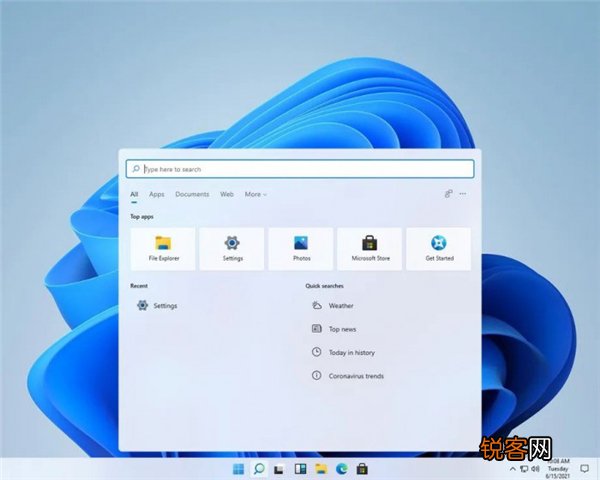Launch Photos from Top apps
The image size is (600, 480).
301,249
